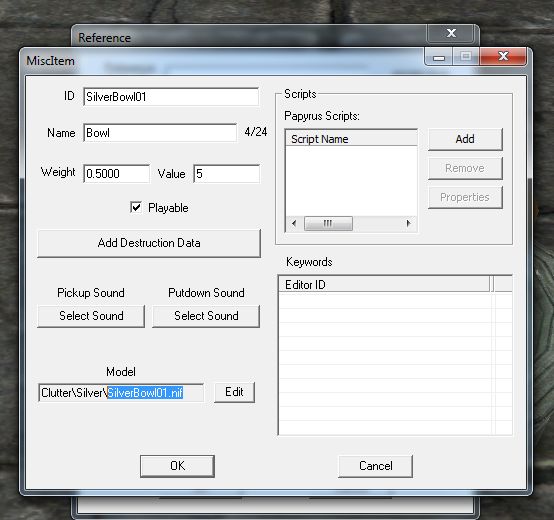Focus the Value input field
Image resolution: width=554 pixels, height=520 pixels.
point(227,173)
